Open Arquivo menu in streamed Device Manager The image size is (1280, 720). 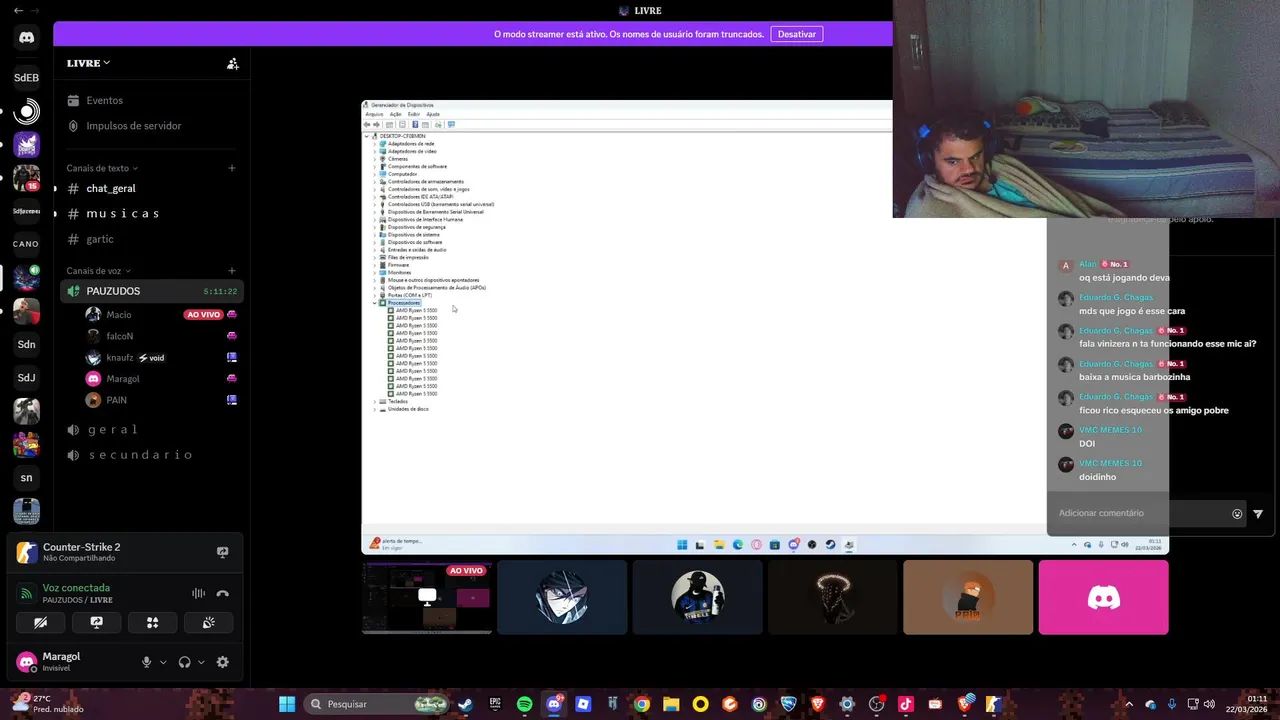coord(374,114)
